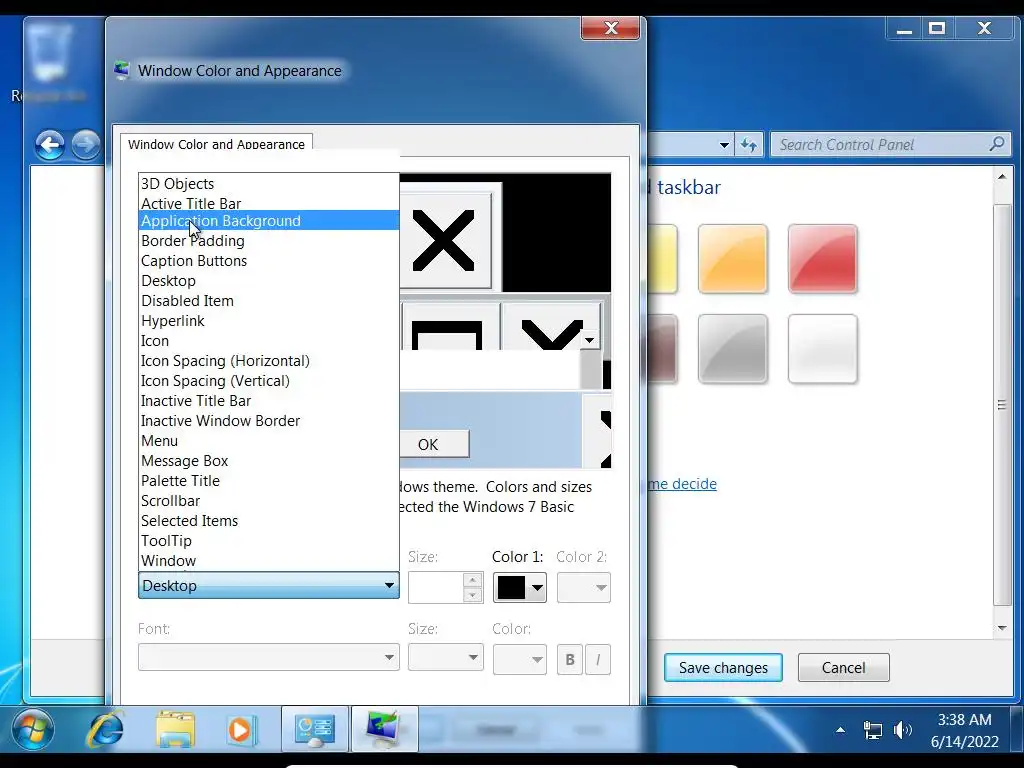Screen dimensions: 1024x768
Task: Click the item Size input field
Action: [x=436, y=588]
